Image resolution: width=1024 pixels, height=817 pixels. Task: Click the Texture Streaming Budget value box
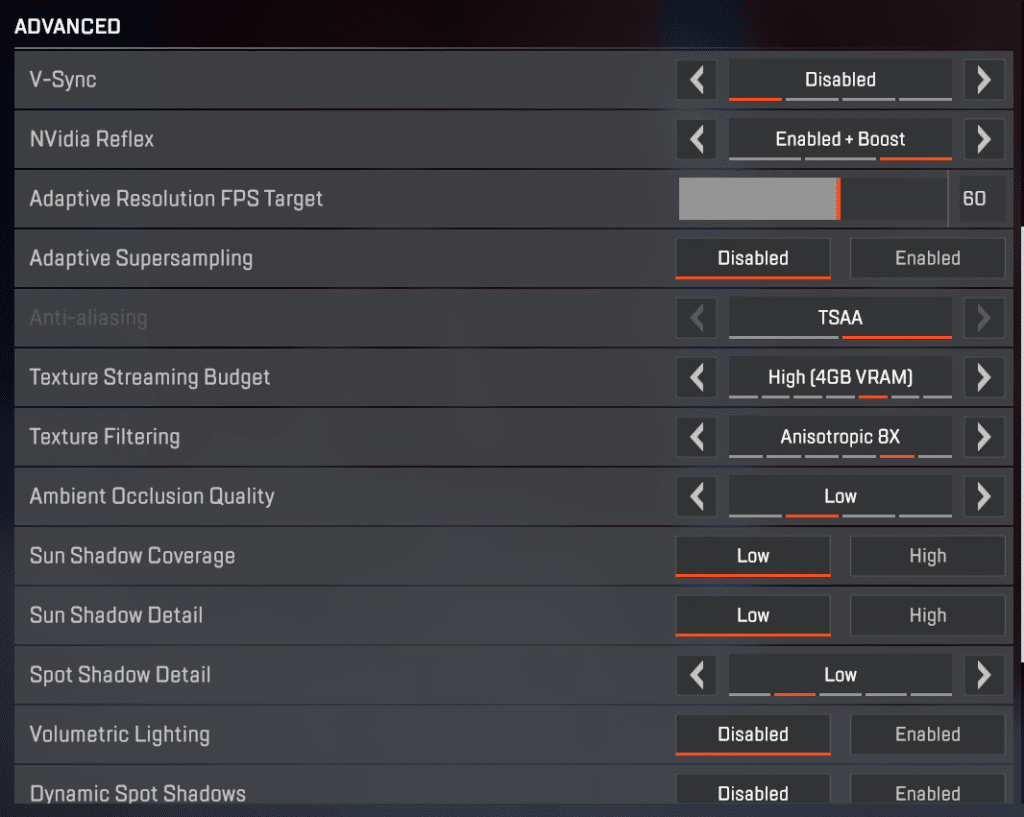click(x=840, y=377)
